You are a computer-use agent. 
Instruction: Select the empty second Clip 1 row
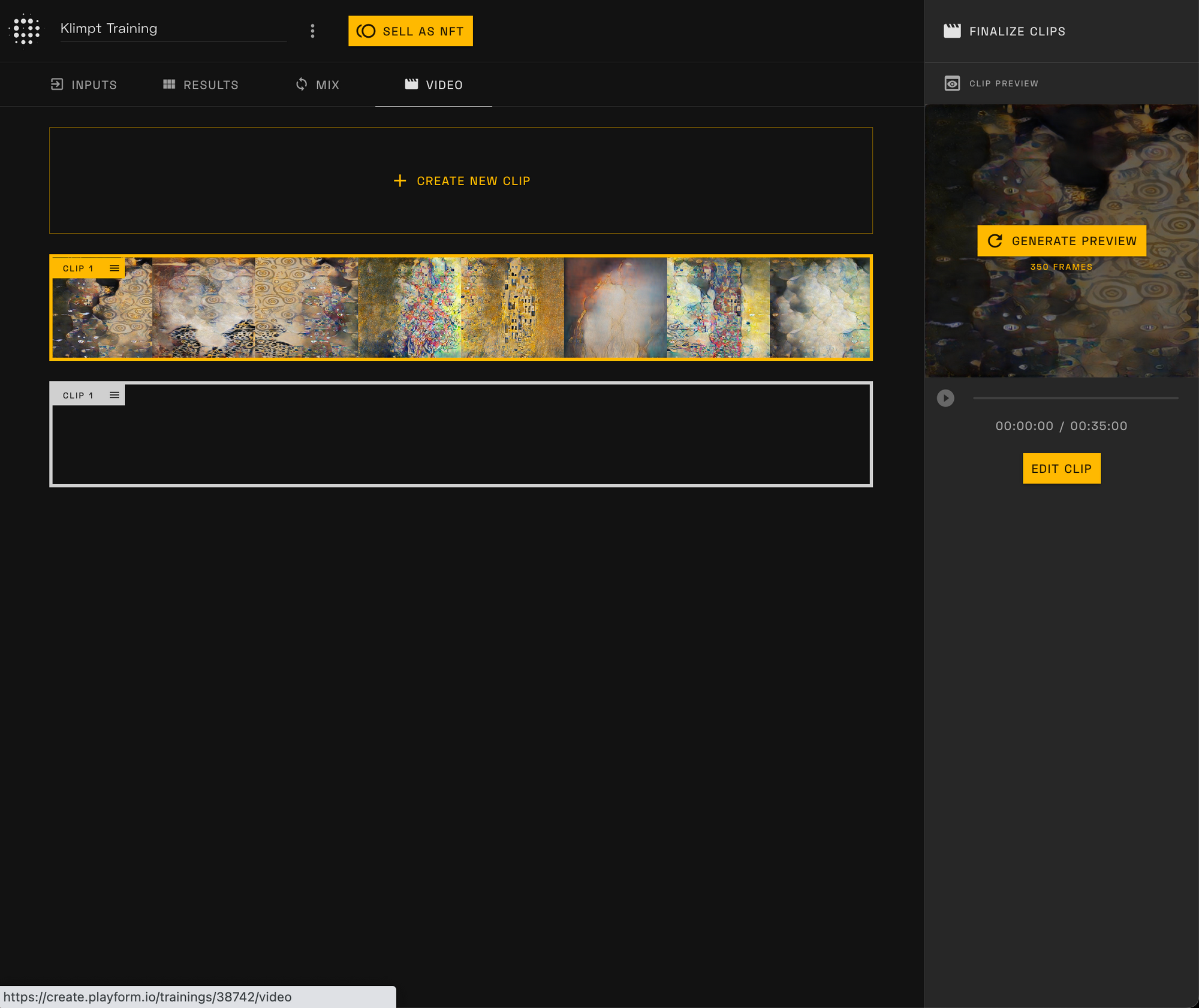coord(461,443)
